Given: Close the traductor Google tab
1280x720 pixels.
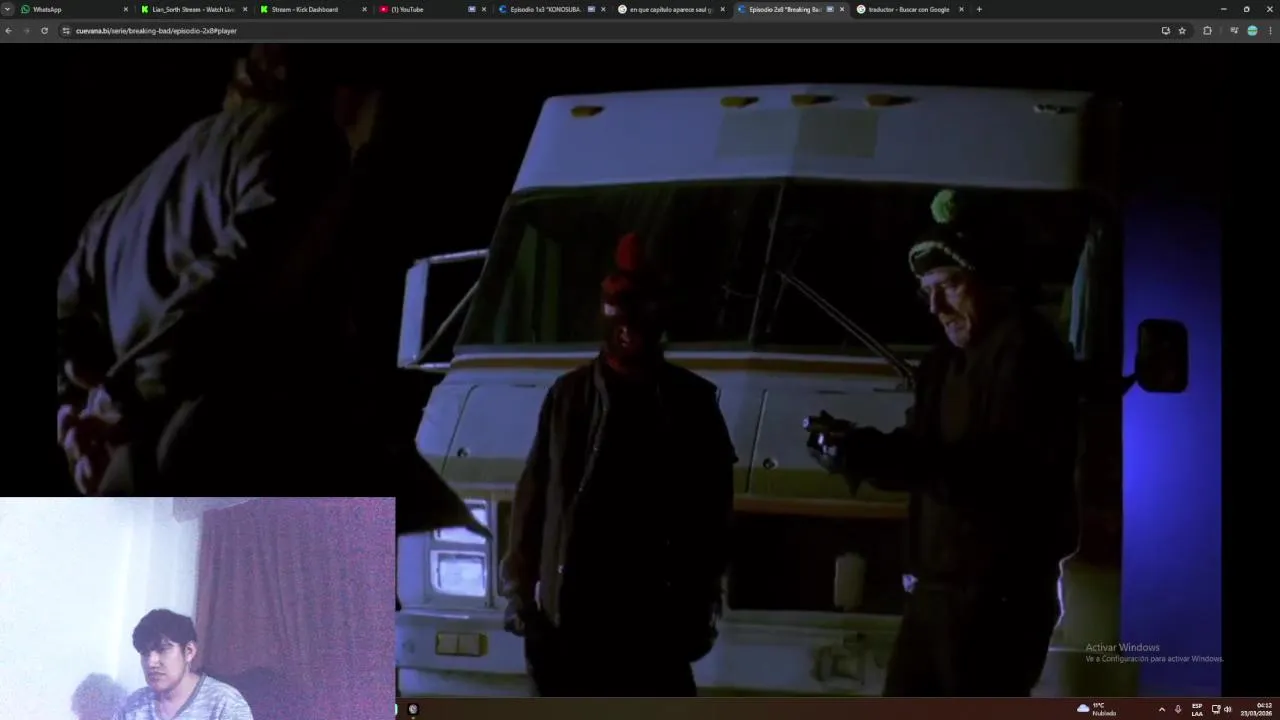Looking at the screenshot, I should point(961,9).
